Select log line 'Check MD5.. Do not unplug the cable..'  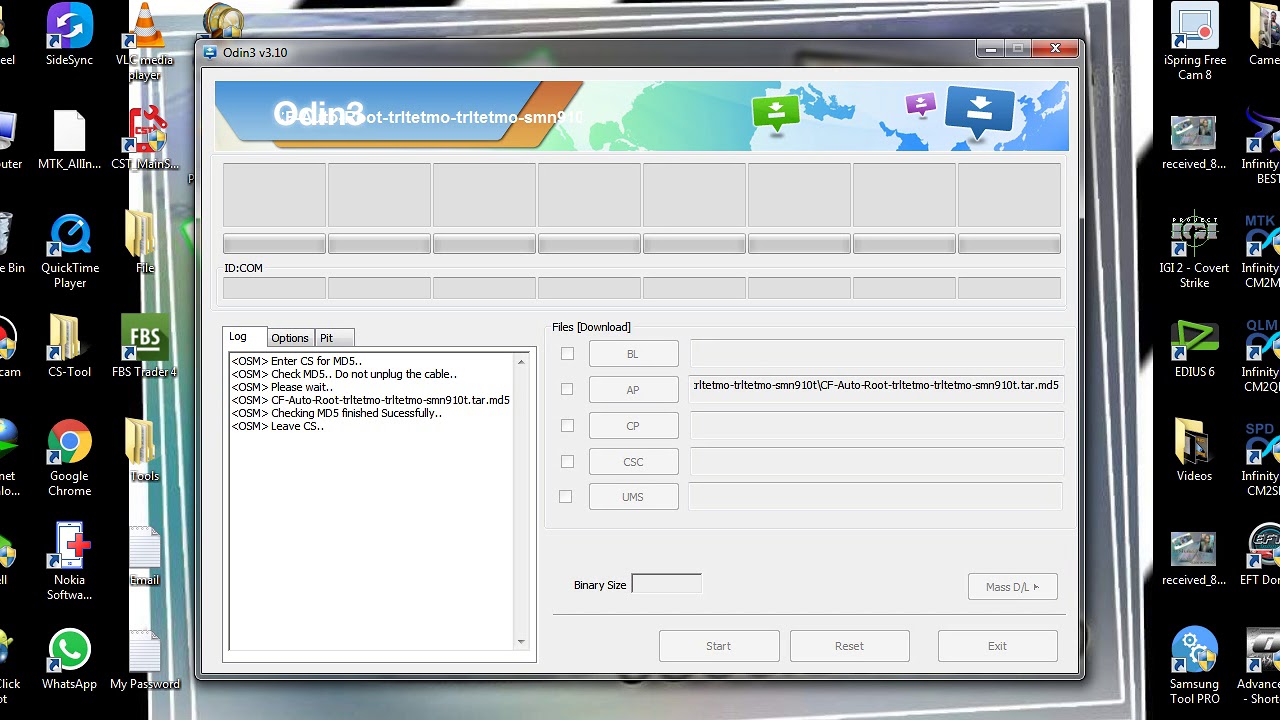(344, 374)
